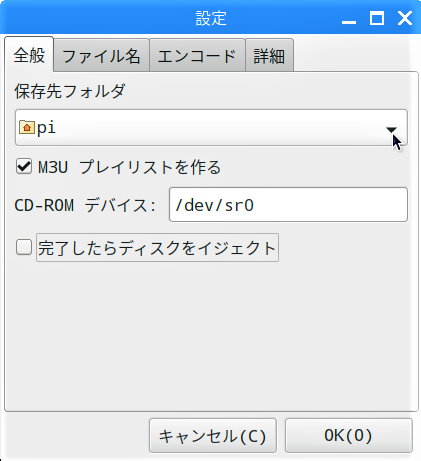Enable 完了したらディスクをイジェクト checkbox
The width and height of the screenshot is (421, 461).
24,247
